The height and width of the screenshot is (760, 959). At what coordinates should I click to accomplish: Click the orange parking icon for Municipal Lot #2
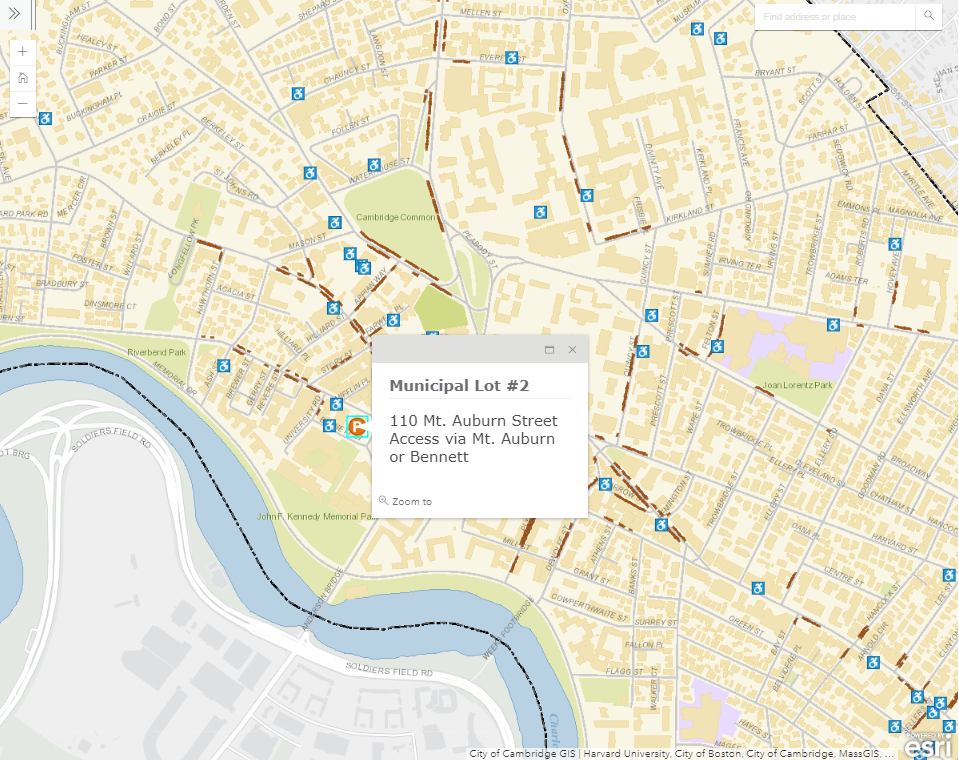pos(357,427)
